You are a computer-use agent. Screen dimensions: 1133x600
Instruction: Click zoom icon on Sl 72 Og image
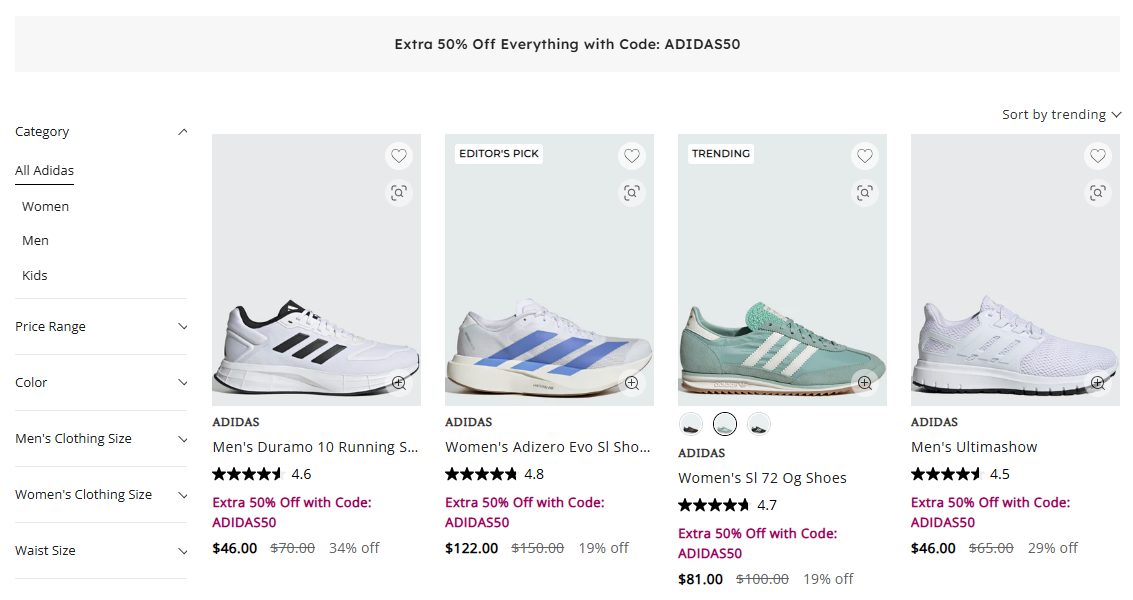(x=865, y=383)
